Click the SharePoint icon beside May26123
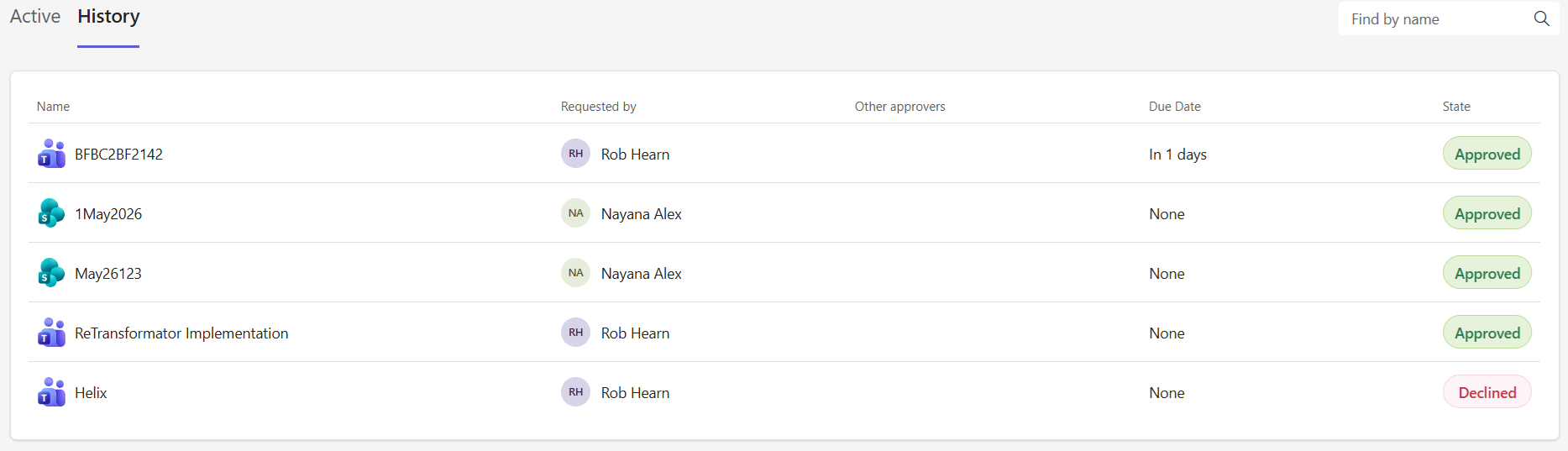 click(51, 273)
